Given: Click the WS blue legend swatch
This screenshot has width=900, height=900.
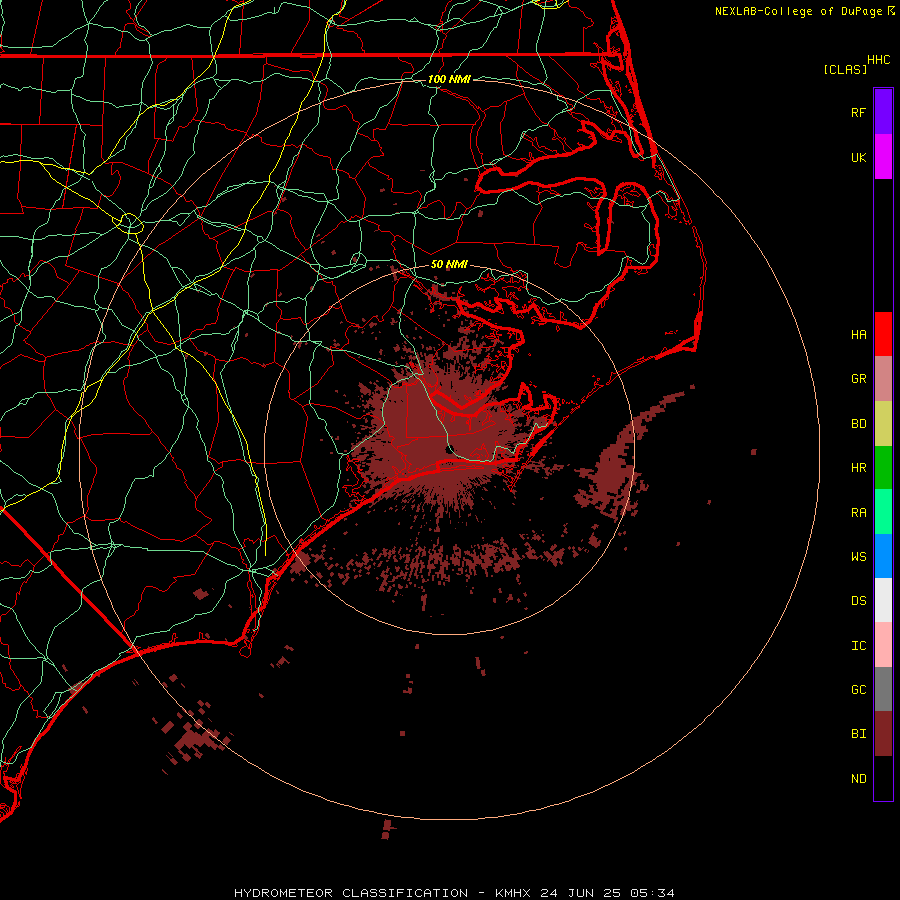Looking at the screenshot, I should 883,556.
